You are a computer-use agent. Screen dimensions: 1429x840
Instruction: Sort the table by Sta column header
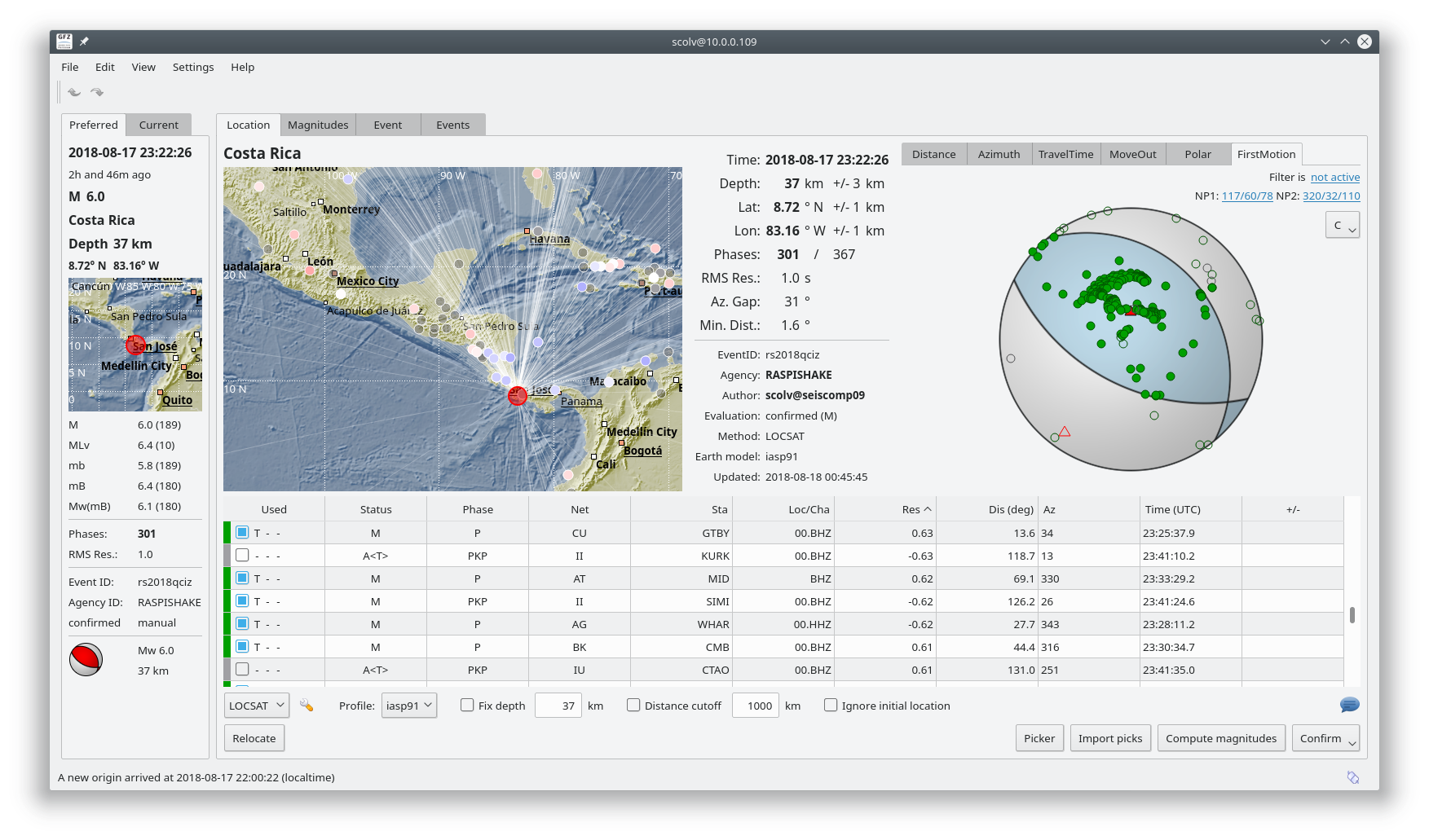[x=681, y=509]
